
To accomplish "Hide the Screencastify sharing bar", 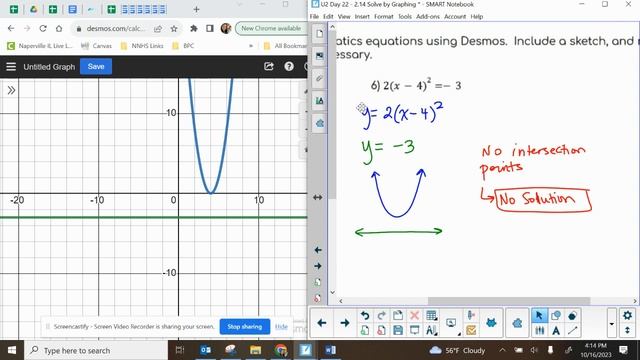I will point(281,327).
